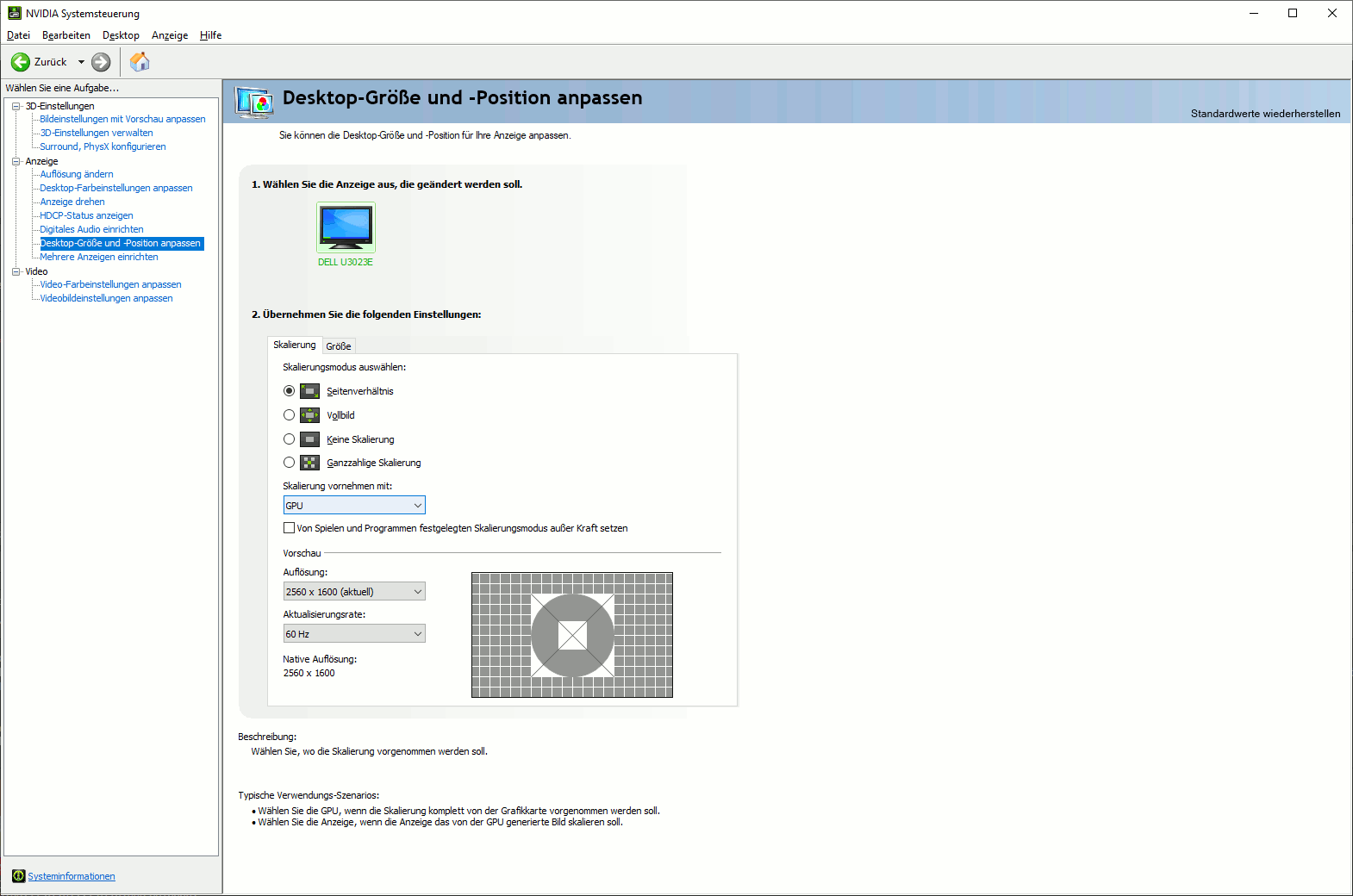Switch to the Skalierung tab
The image size is (1353, 896).
pyautogui.click(x=295, y=345)
